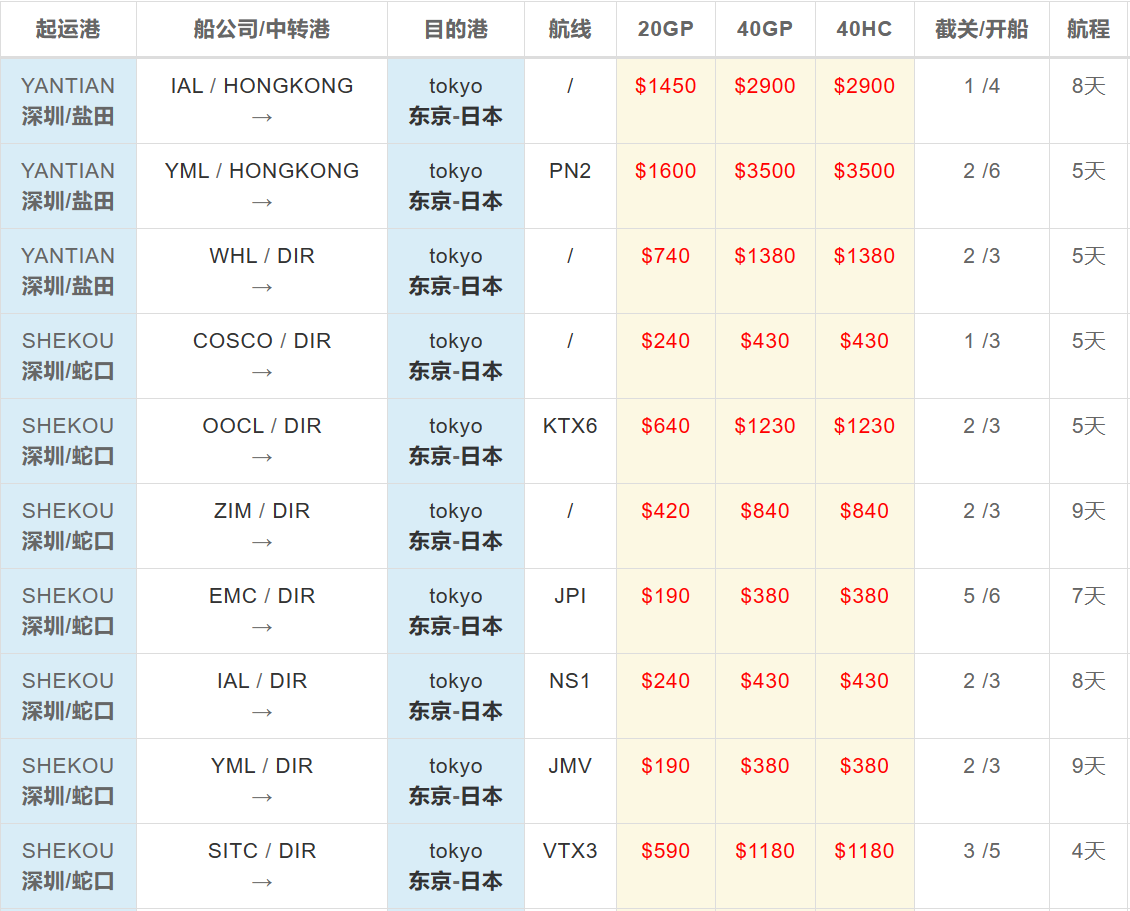Select the 起运港 column header

coord(68,29)
